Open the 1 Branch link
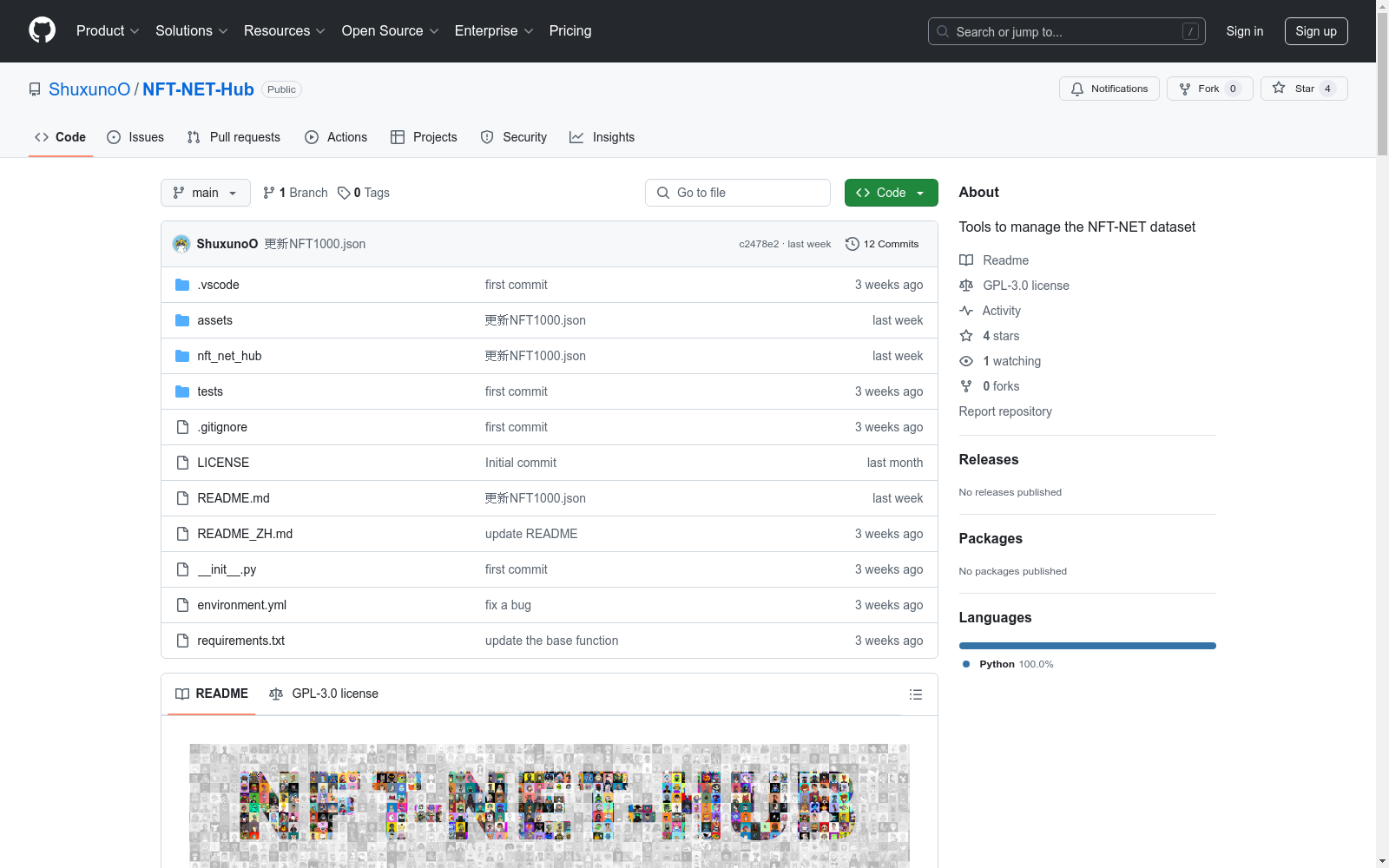The width and height of the screenshot is (1389, 868). pyautogui.click(x=295, y=193)
